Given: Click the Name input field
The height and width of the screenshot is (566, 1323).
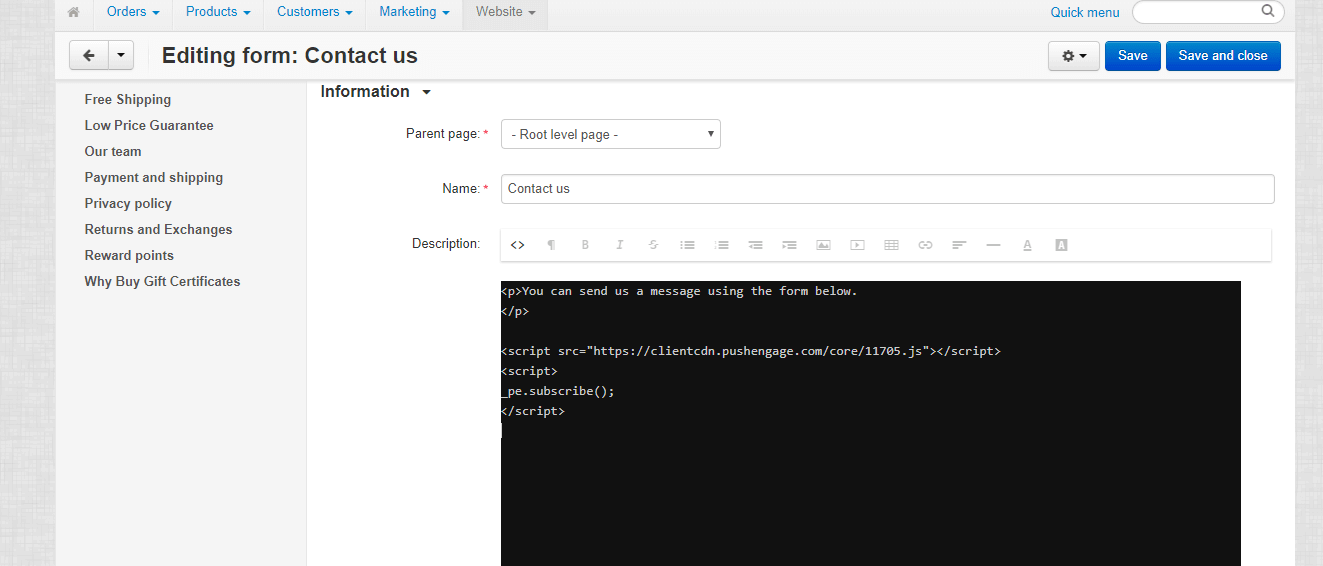Looking at the screenshot, I should (x=887, y=189).
